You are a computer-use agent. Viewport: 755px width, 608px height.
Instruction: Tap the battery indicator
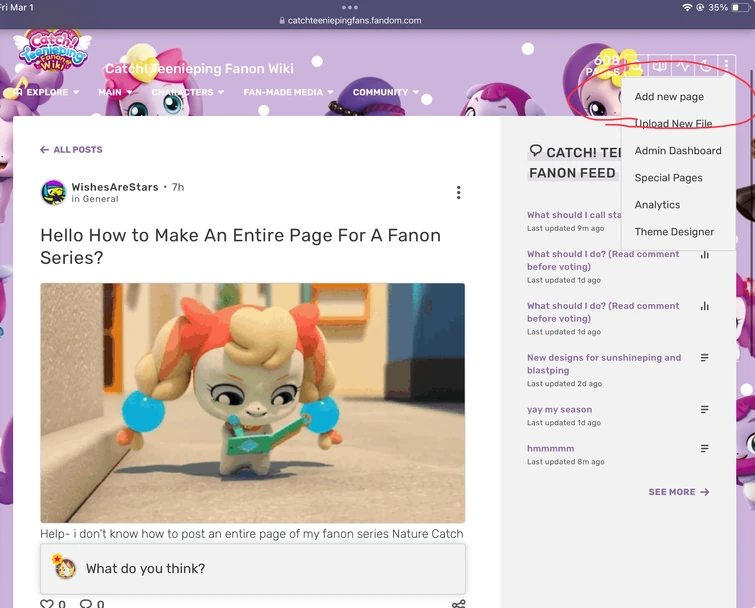(x=741, y=7)
